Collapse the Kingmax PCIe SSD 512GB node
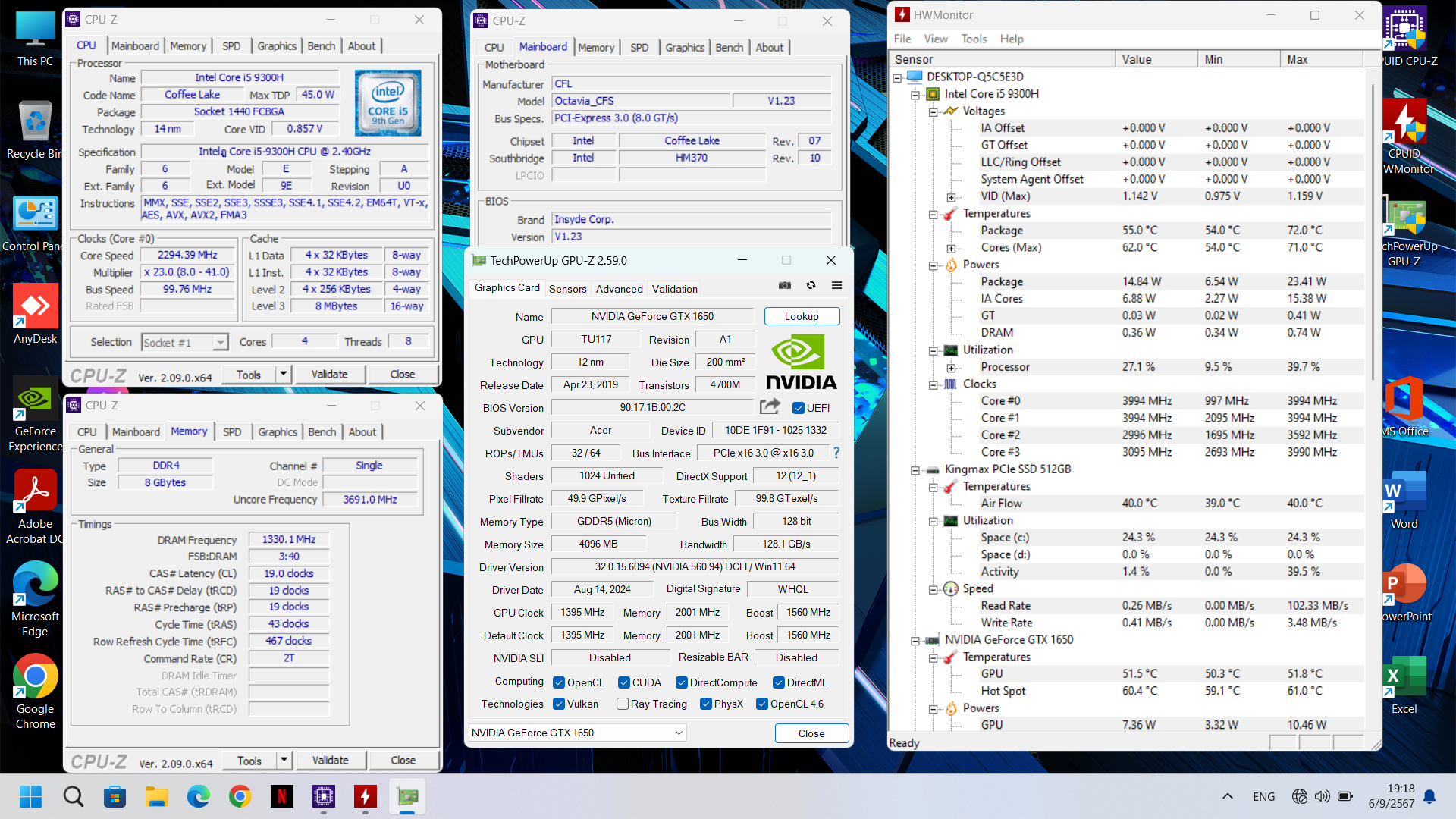The height and width of the screenshot is (819, 1456). 915,470
